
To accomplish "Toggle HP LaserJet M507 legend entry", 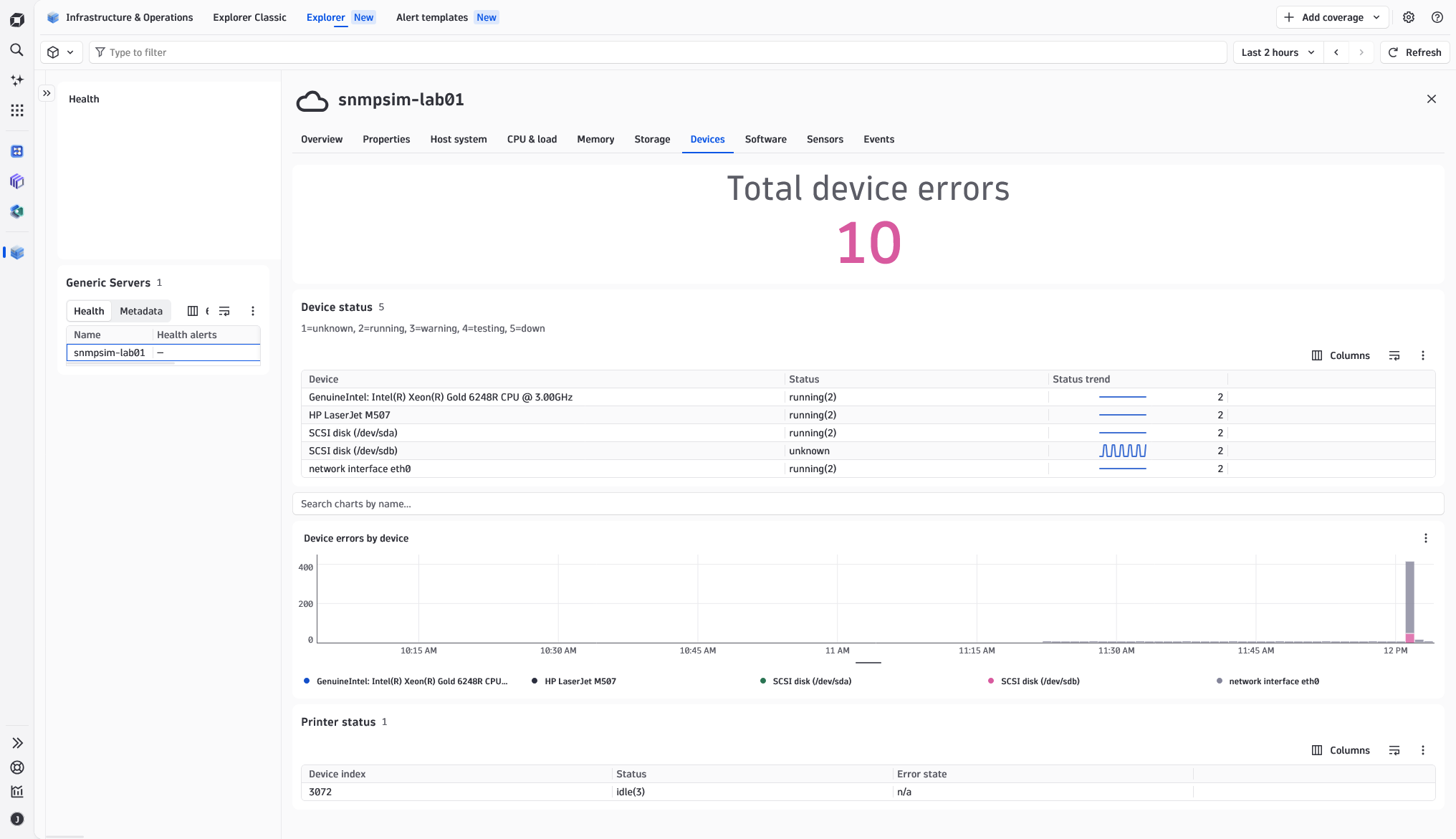I will pos(574,681).
